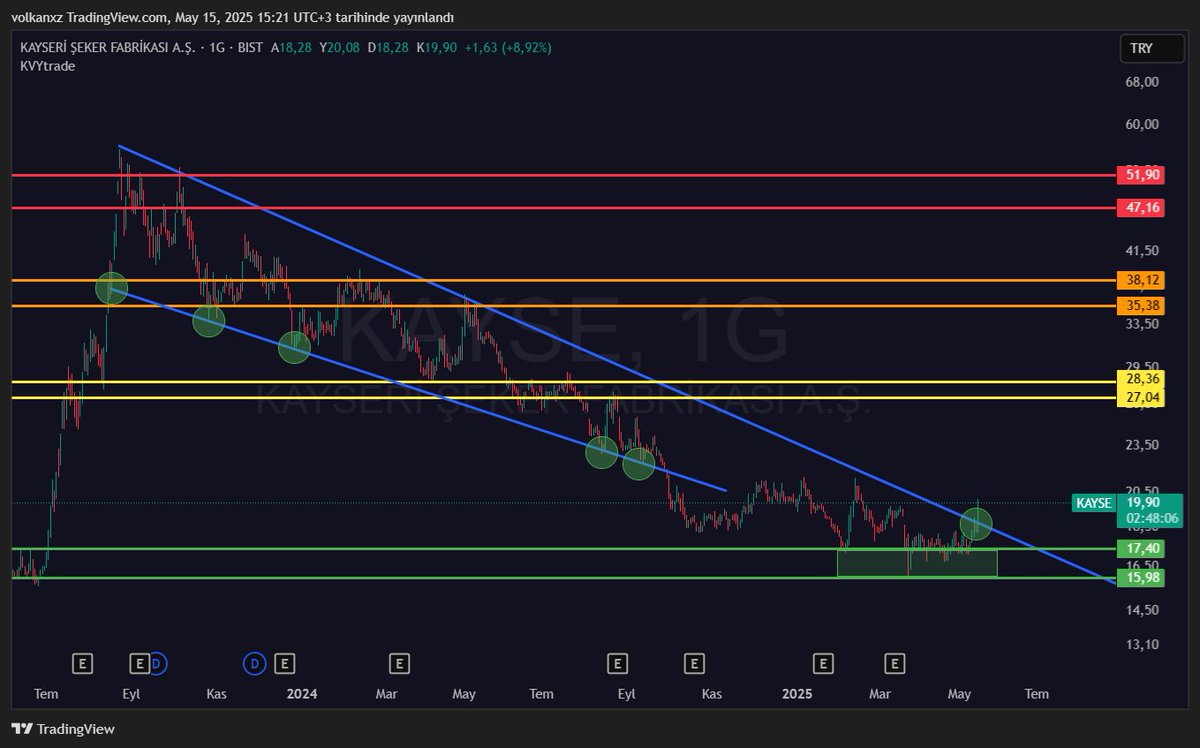Select the 27,04 yellow price label
Image resolution: width=1200 pixels, height=748 pixels.
[x=1143, y=397]
